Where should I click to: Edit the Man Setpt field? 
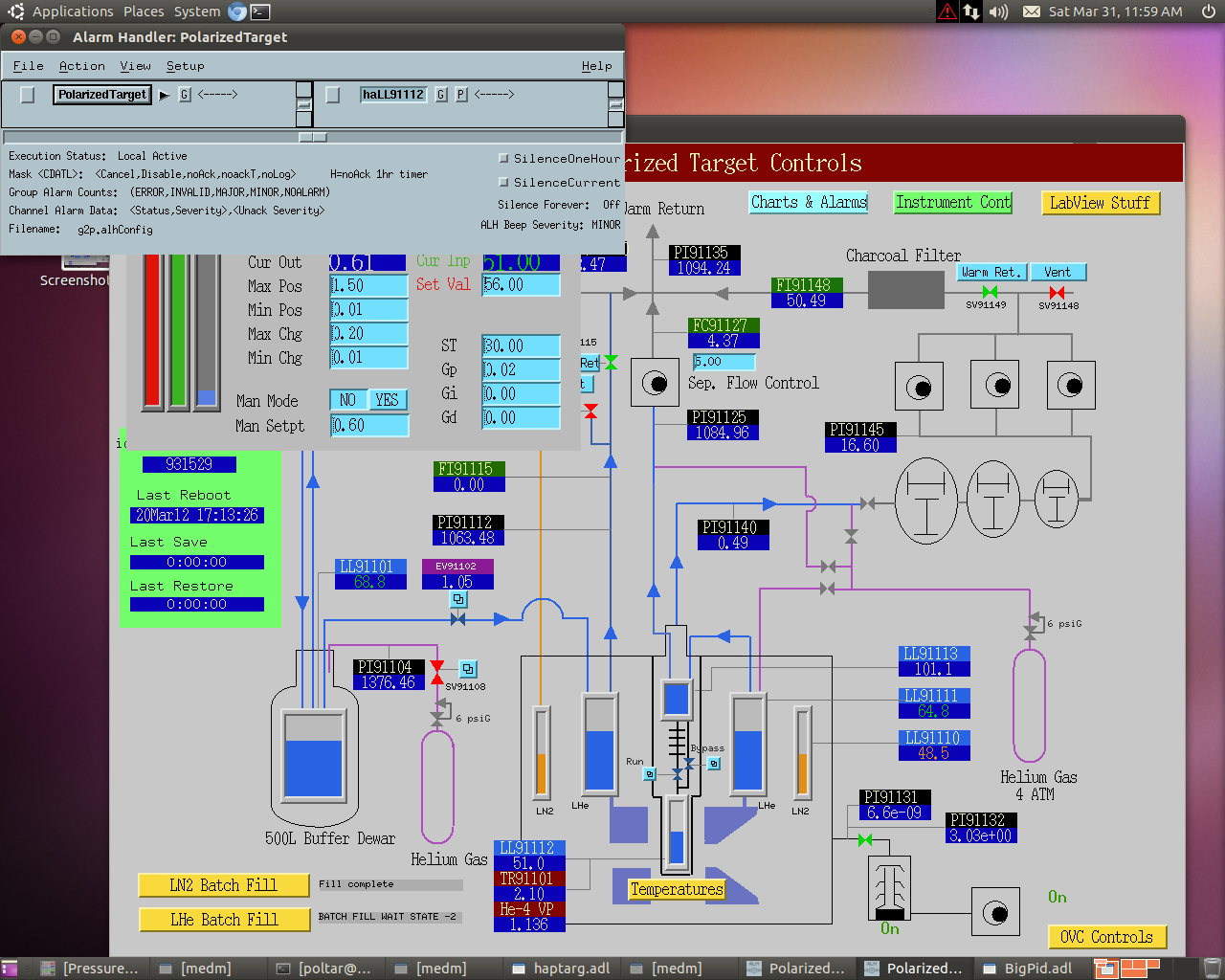point(369,426)
